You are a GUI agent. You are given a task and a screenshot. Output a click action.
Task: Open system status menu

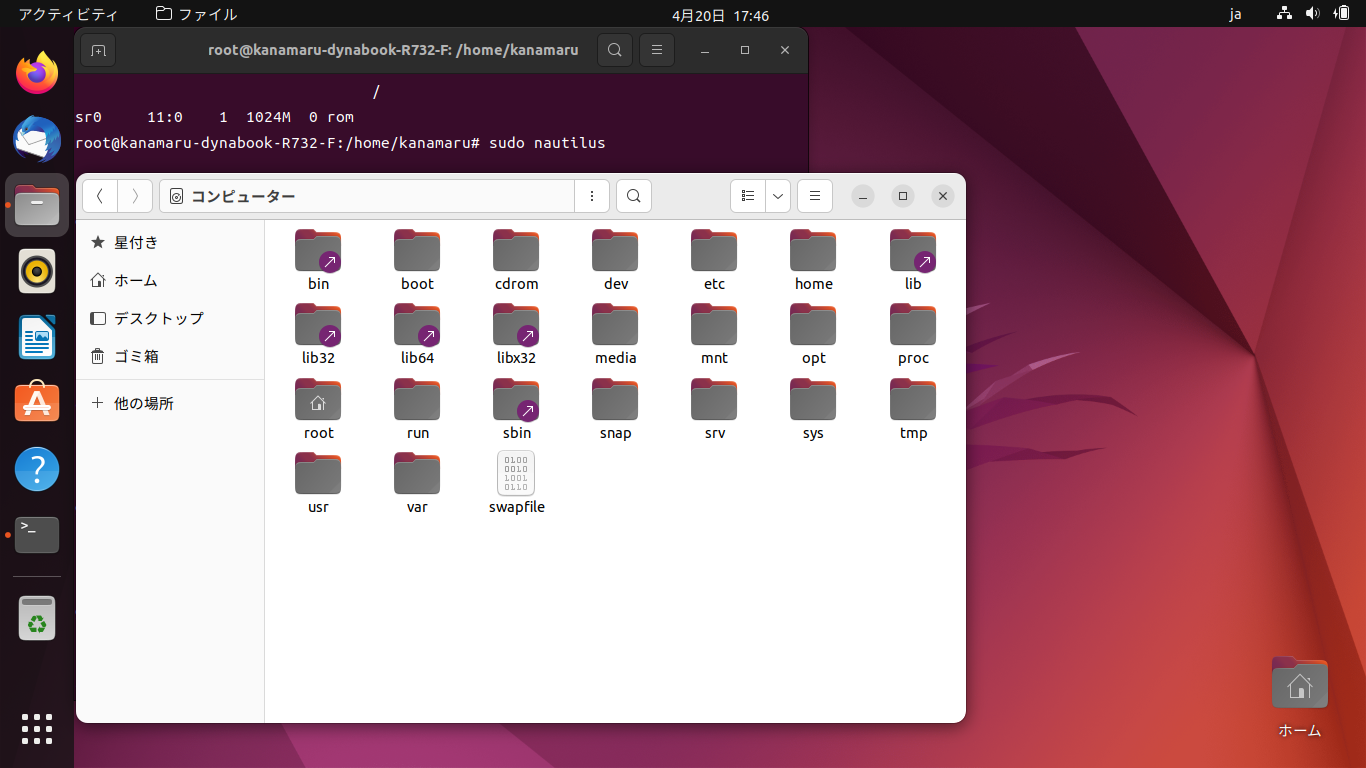[x=1313, y=14]
